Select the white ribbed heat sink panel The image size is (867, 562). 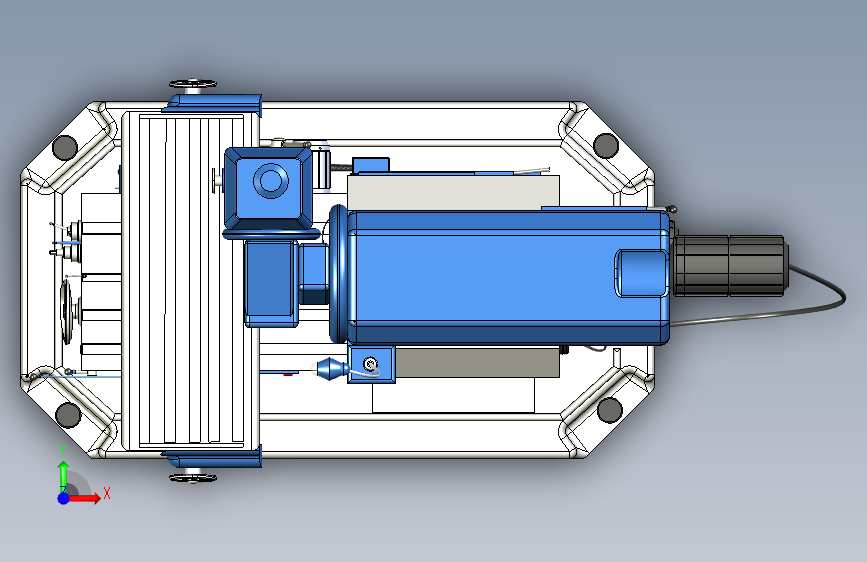tap(190, 279)
